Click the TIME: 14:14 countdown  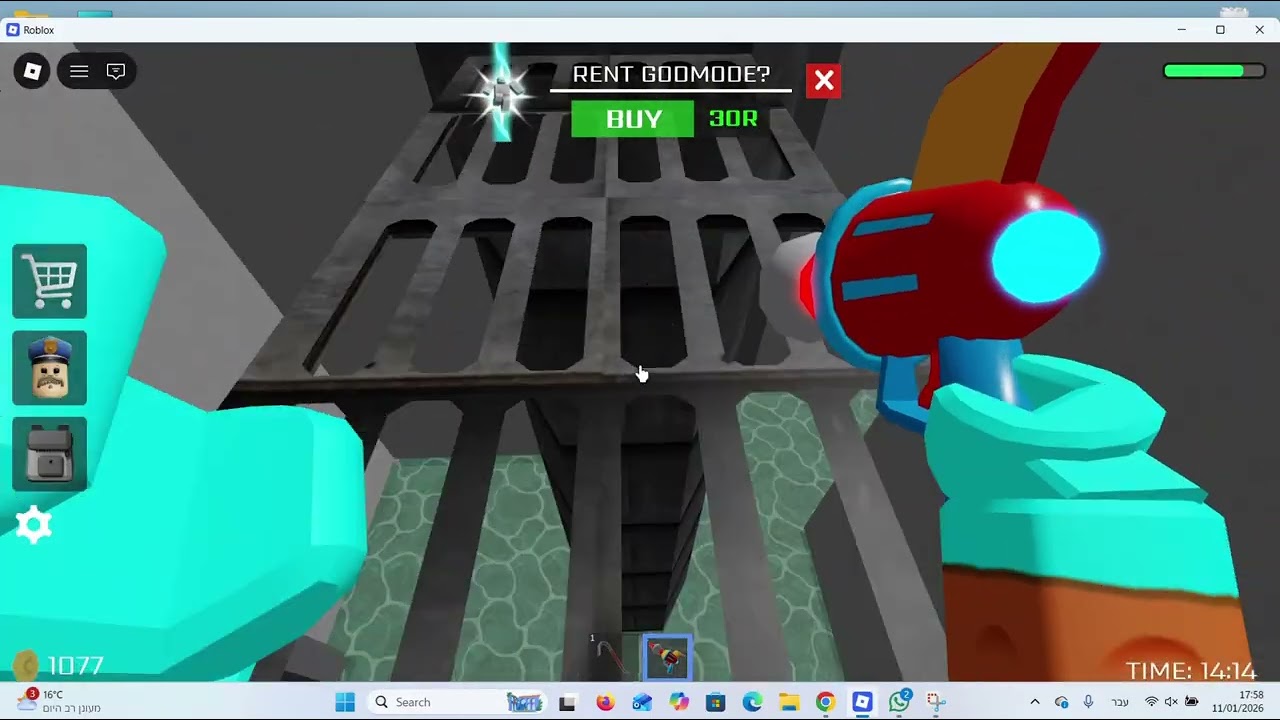click(x=1190, y=670)
